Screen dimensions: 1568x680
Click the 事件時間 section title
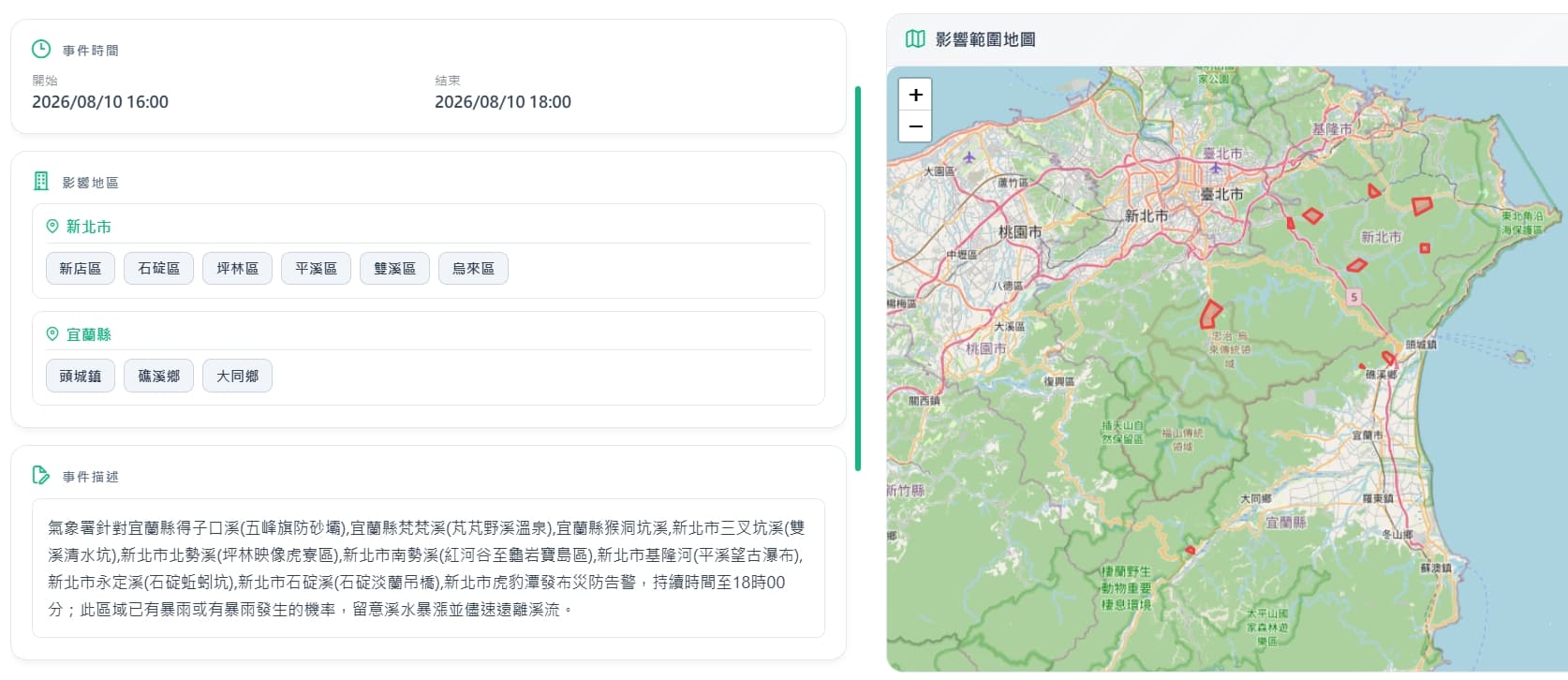coord(91,51)
